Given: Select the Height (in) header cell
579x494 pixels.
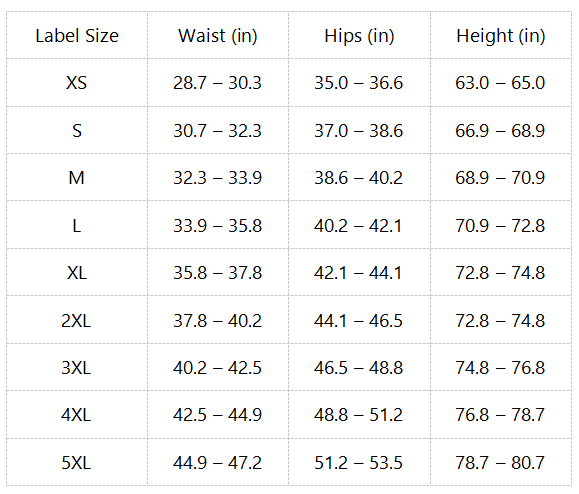Looking at the screenshot, I should coord(501,35).
